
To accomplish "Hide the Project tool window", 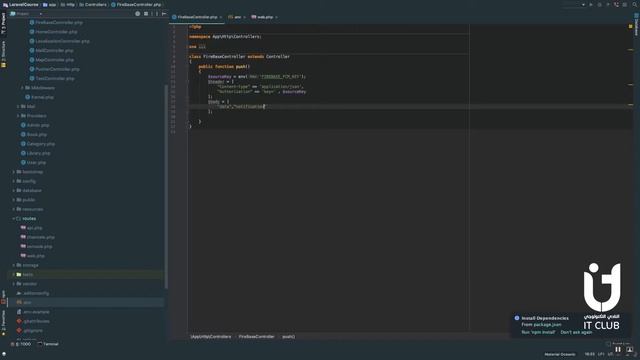I will pyautogui.click(x=164, y=14).
